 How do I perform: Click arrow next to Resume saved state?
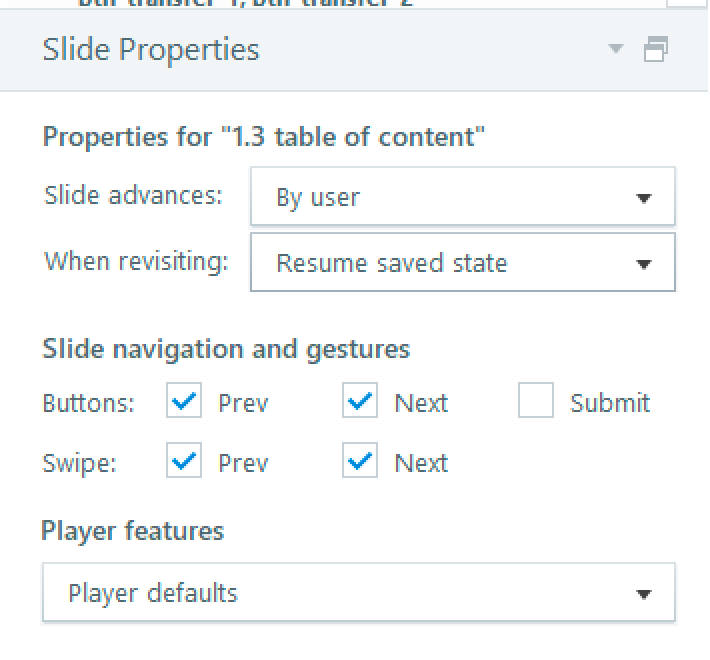point(644,264)
